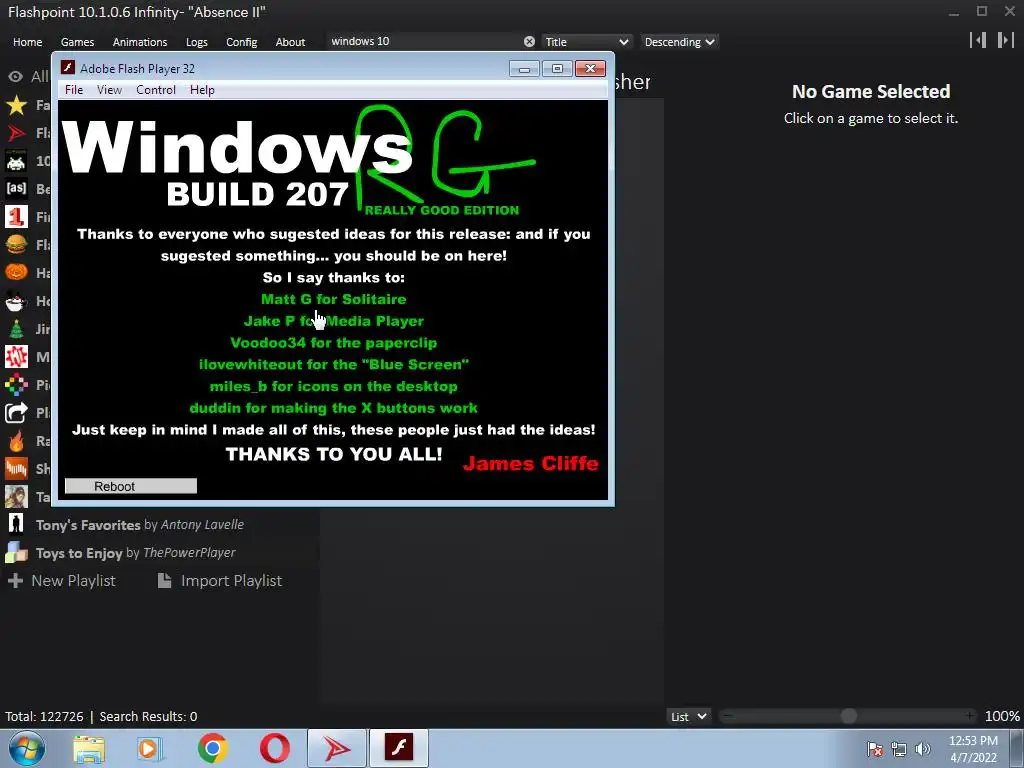Select the red-and-white gear logo playlist icon
The height and width of the screenshot is (768, 1024).
click(16, 357)
